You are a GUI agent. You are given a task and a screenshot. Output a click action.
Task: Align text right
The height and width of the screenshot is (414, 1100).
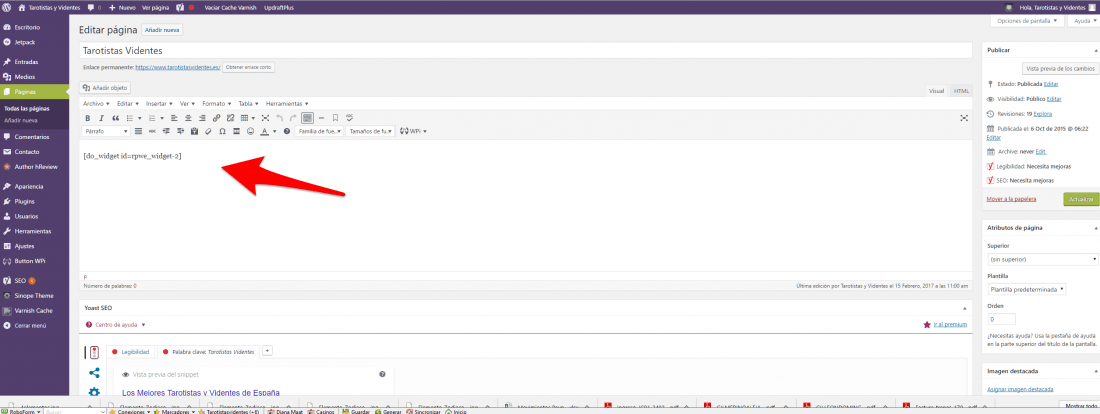tap(202, 118)
